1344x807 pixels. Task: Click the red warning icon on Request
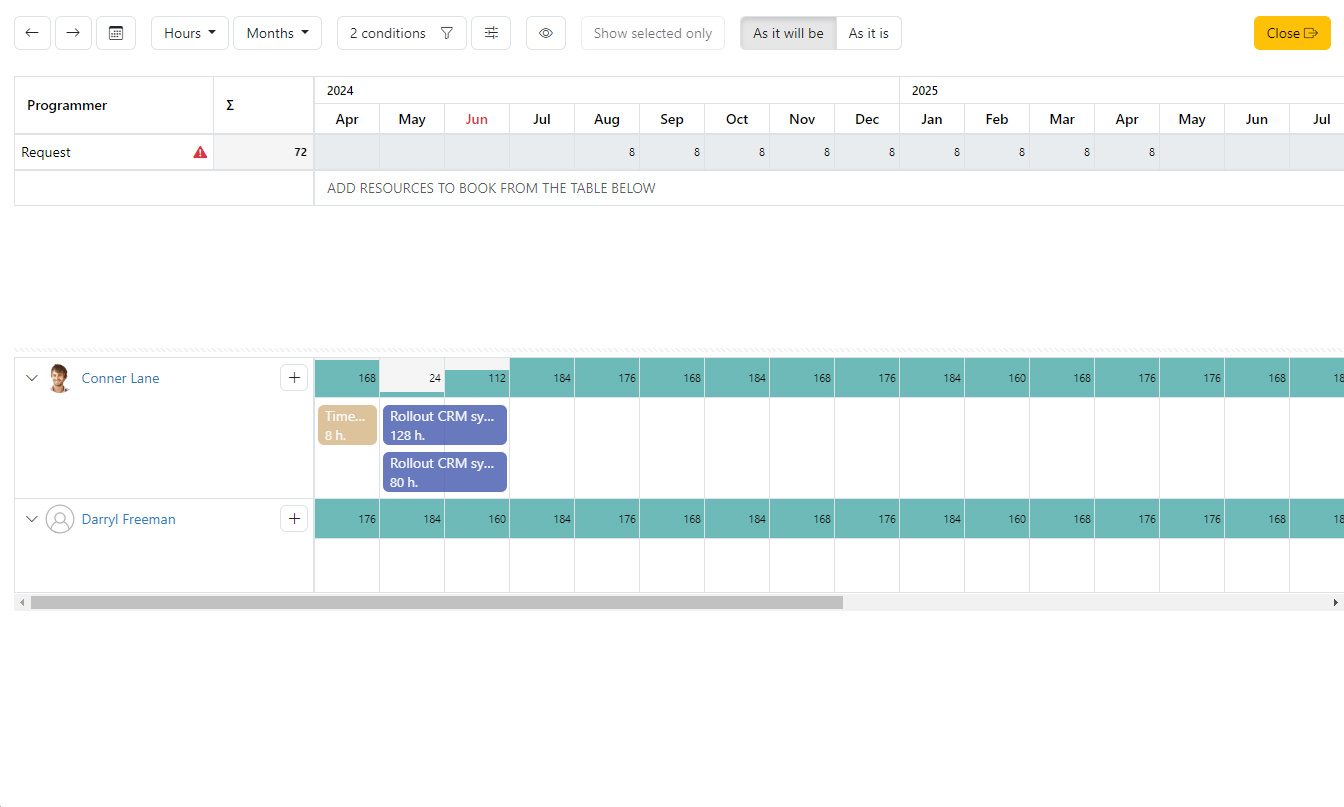coord(200,152)
